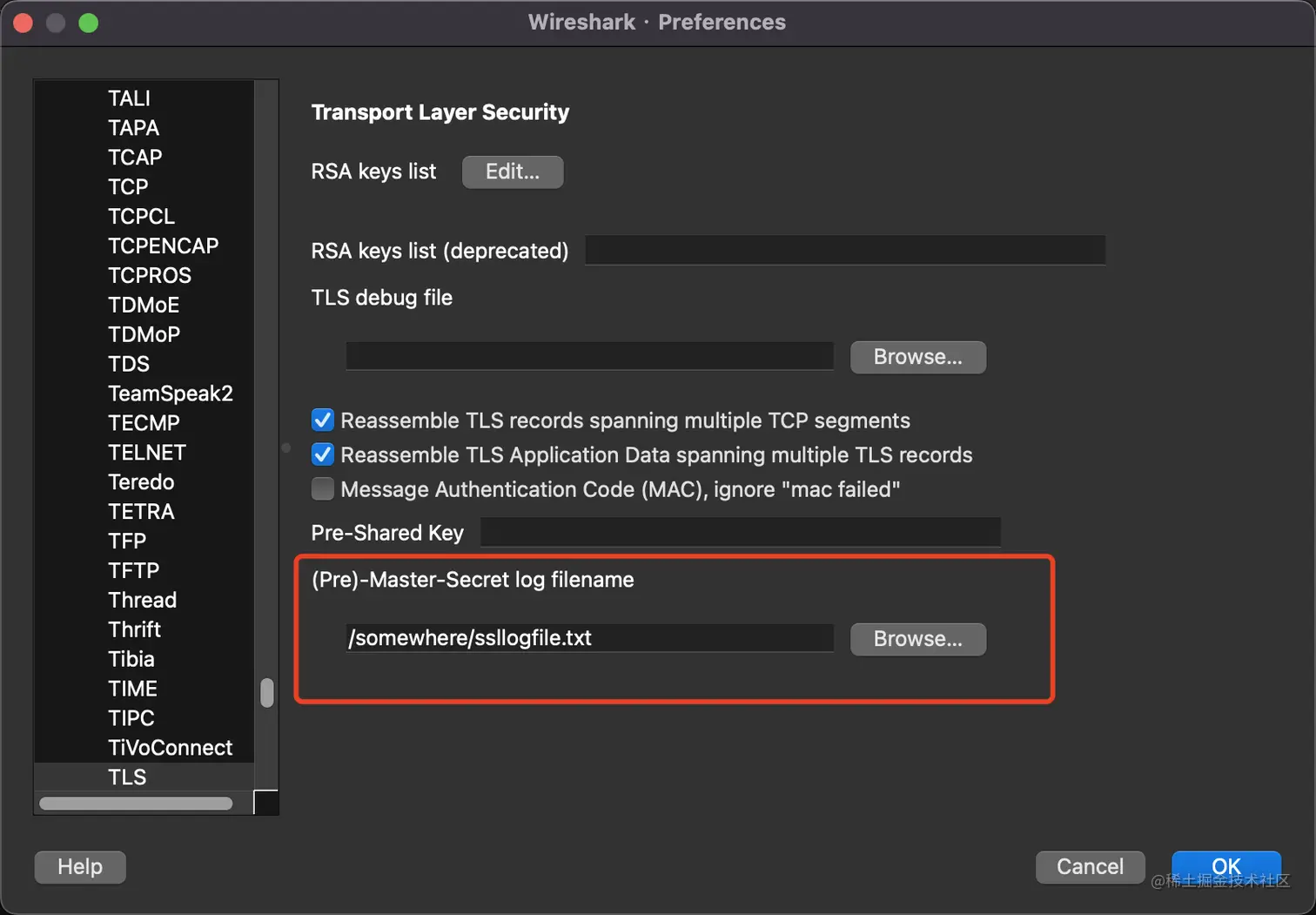
Task: Click the horizontal scrollbar of protocol list
Action: (x=136, y=804)
